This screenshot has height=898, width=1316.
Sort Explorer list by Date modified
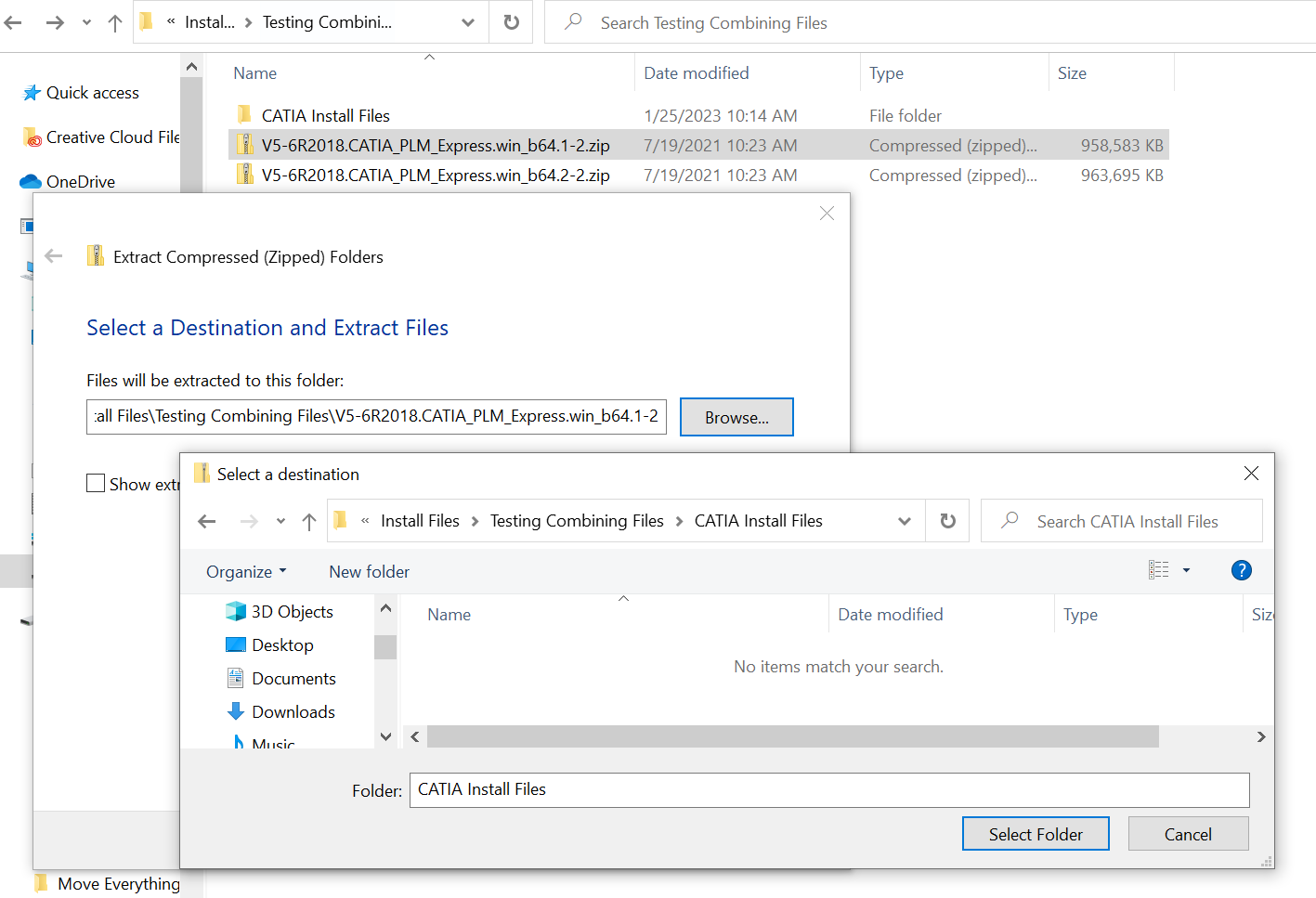(696, 73)
